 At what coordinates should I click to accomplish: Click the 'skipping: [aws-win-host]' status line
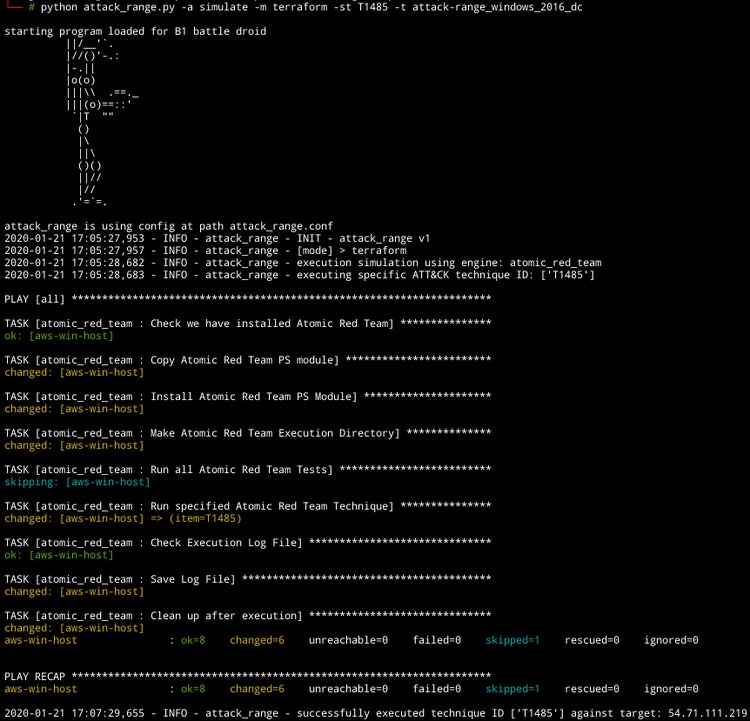coord(77,482)
